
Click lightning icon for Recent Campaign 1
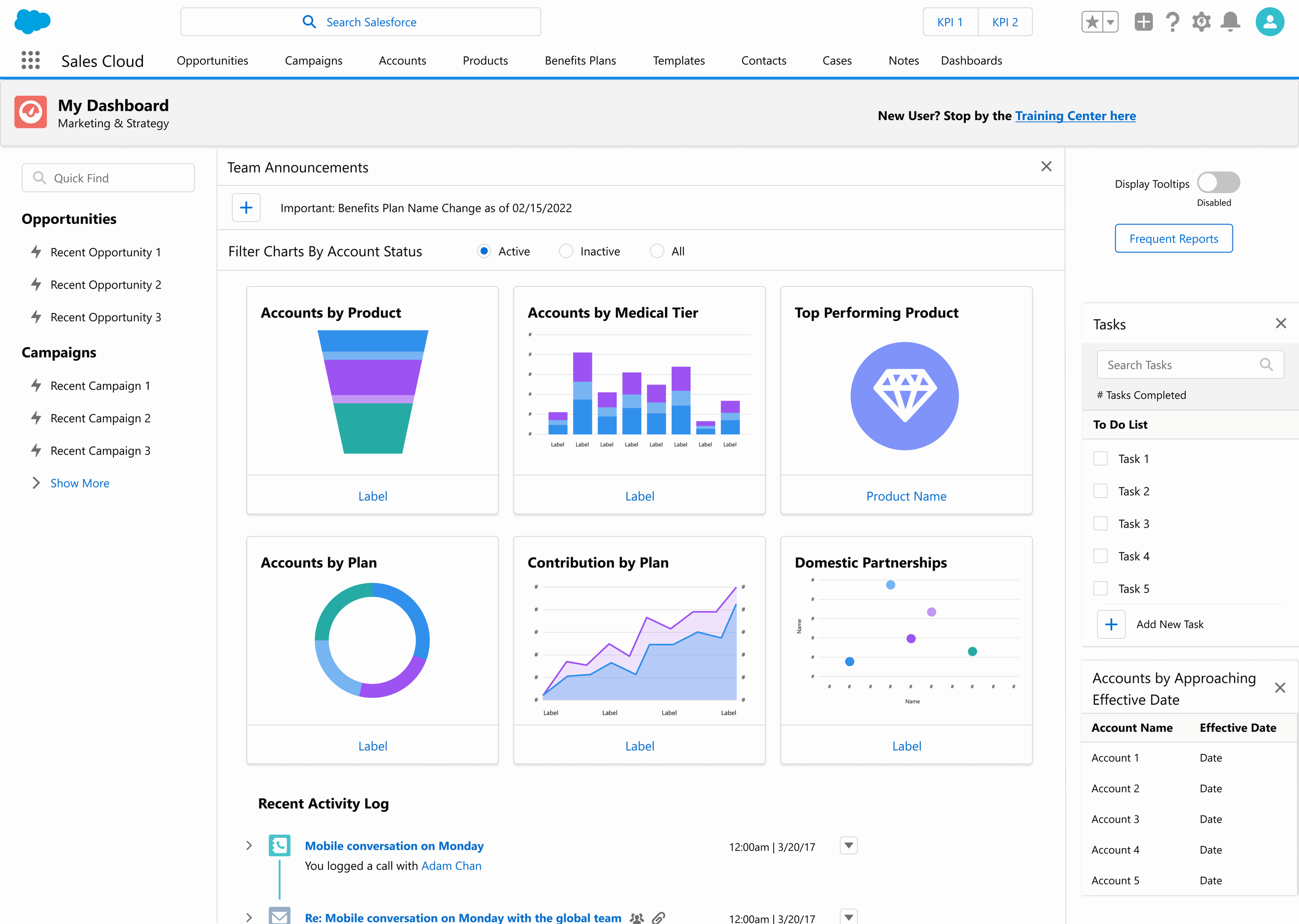(36, 386)
